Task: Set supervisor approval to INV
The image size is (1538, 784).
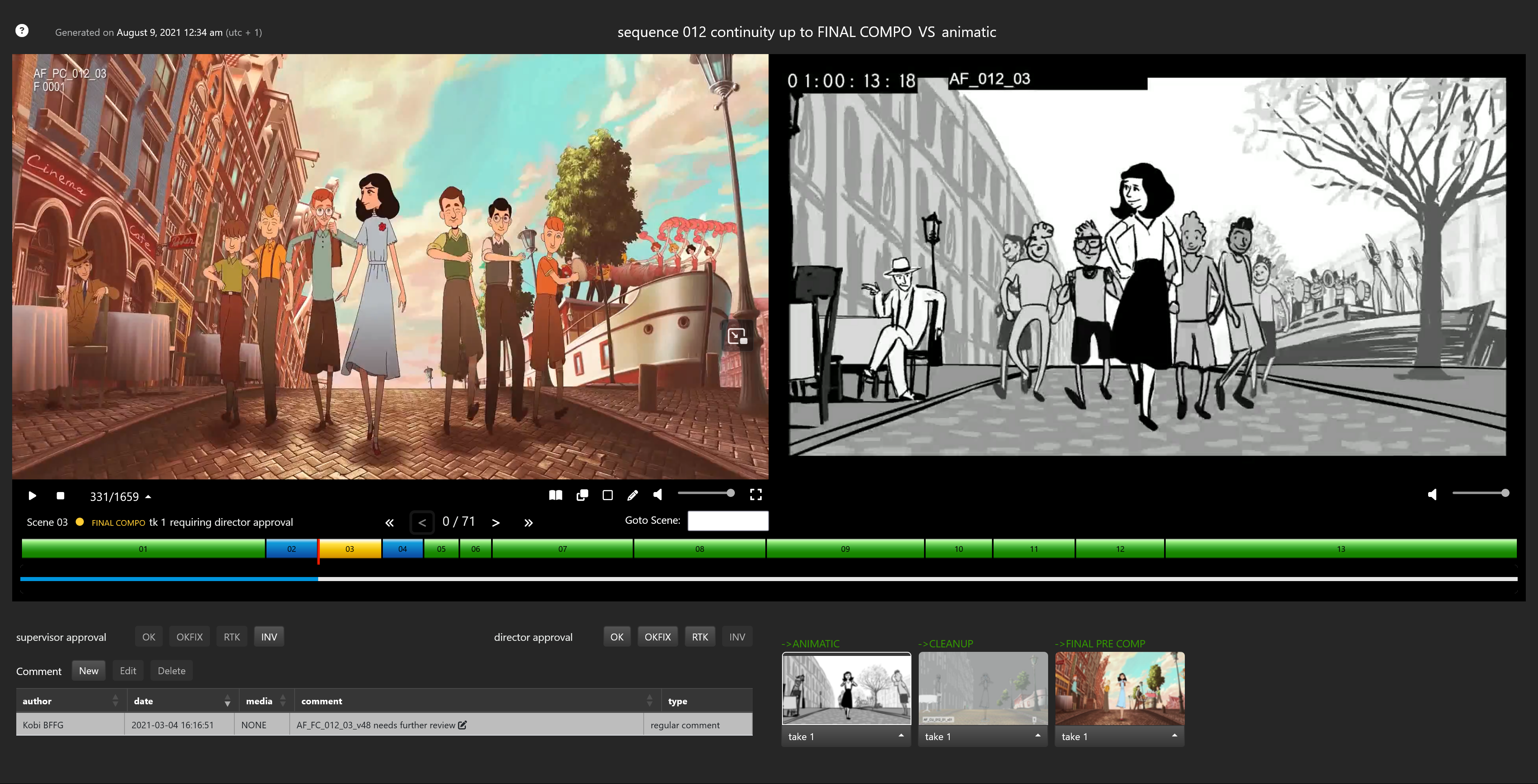Action: pos(269,637)
